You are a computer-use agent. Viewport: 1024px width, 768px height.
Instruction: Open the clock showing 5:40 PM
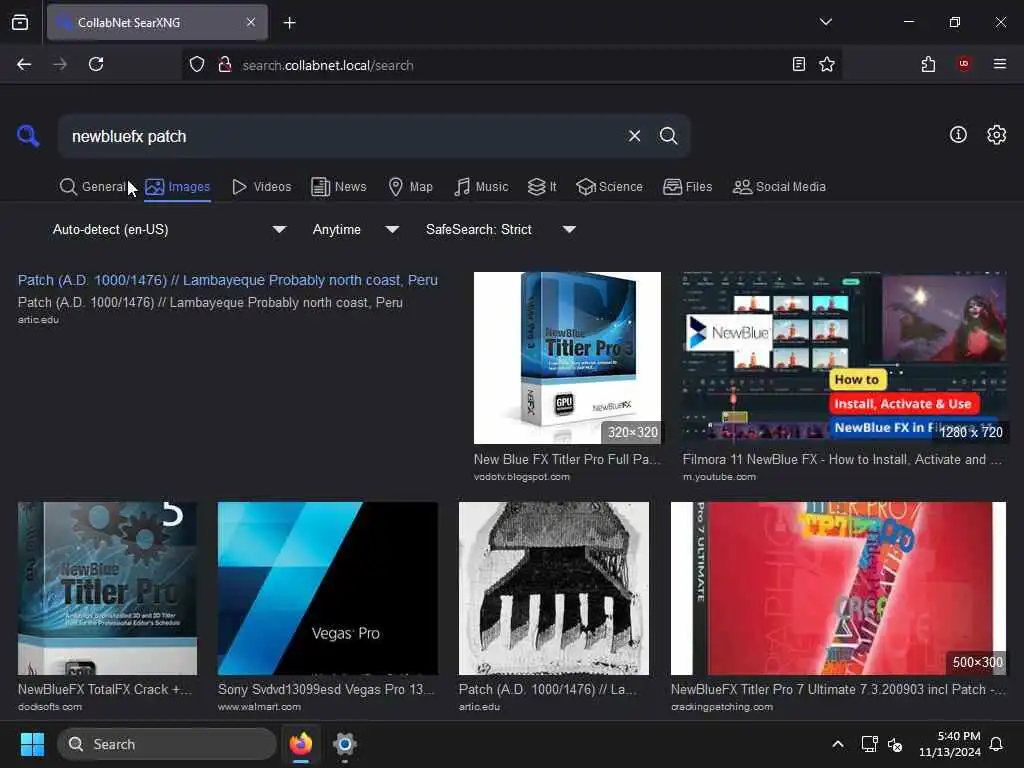point(950,744)
